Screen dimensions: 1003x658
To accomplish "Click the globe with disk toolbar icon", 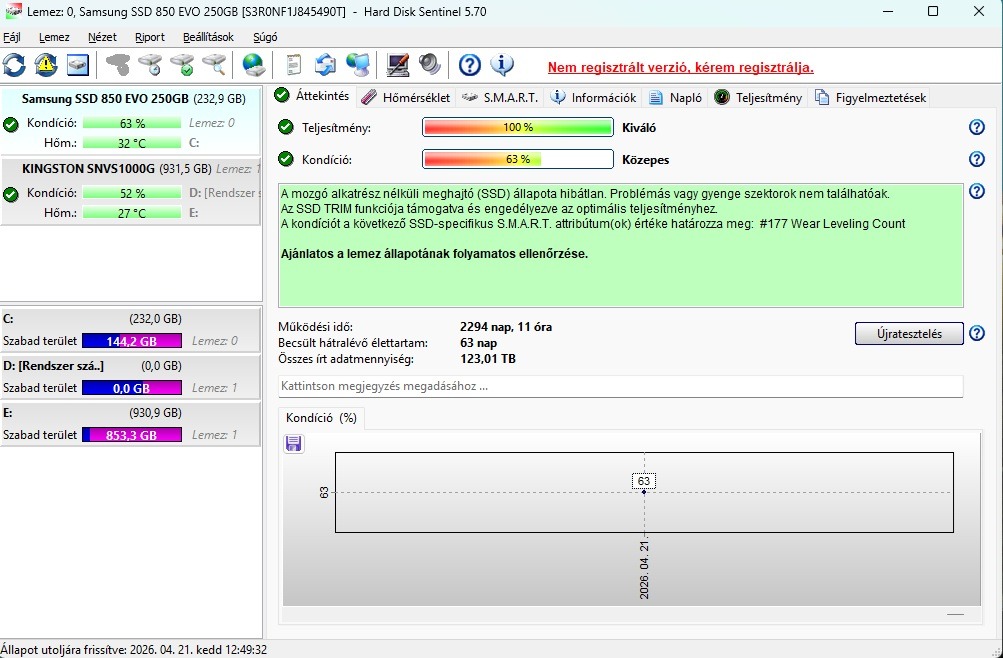I will [254, 65].
